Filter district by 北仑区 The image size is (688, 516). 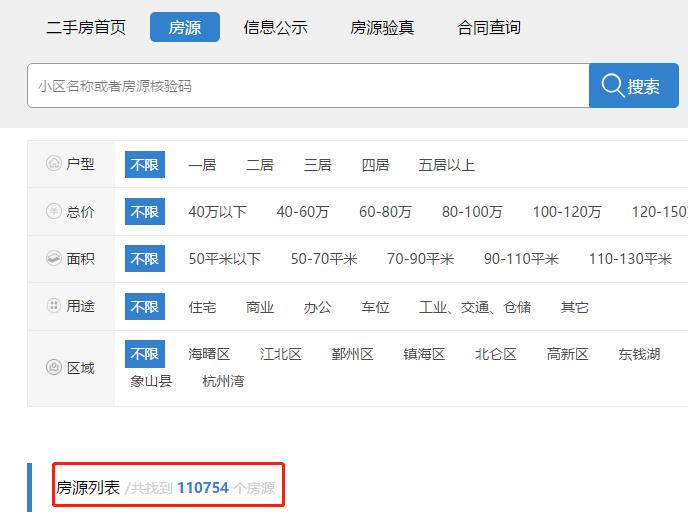tap(496, 354)
